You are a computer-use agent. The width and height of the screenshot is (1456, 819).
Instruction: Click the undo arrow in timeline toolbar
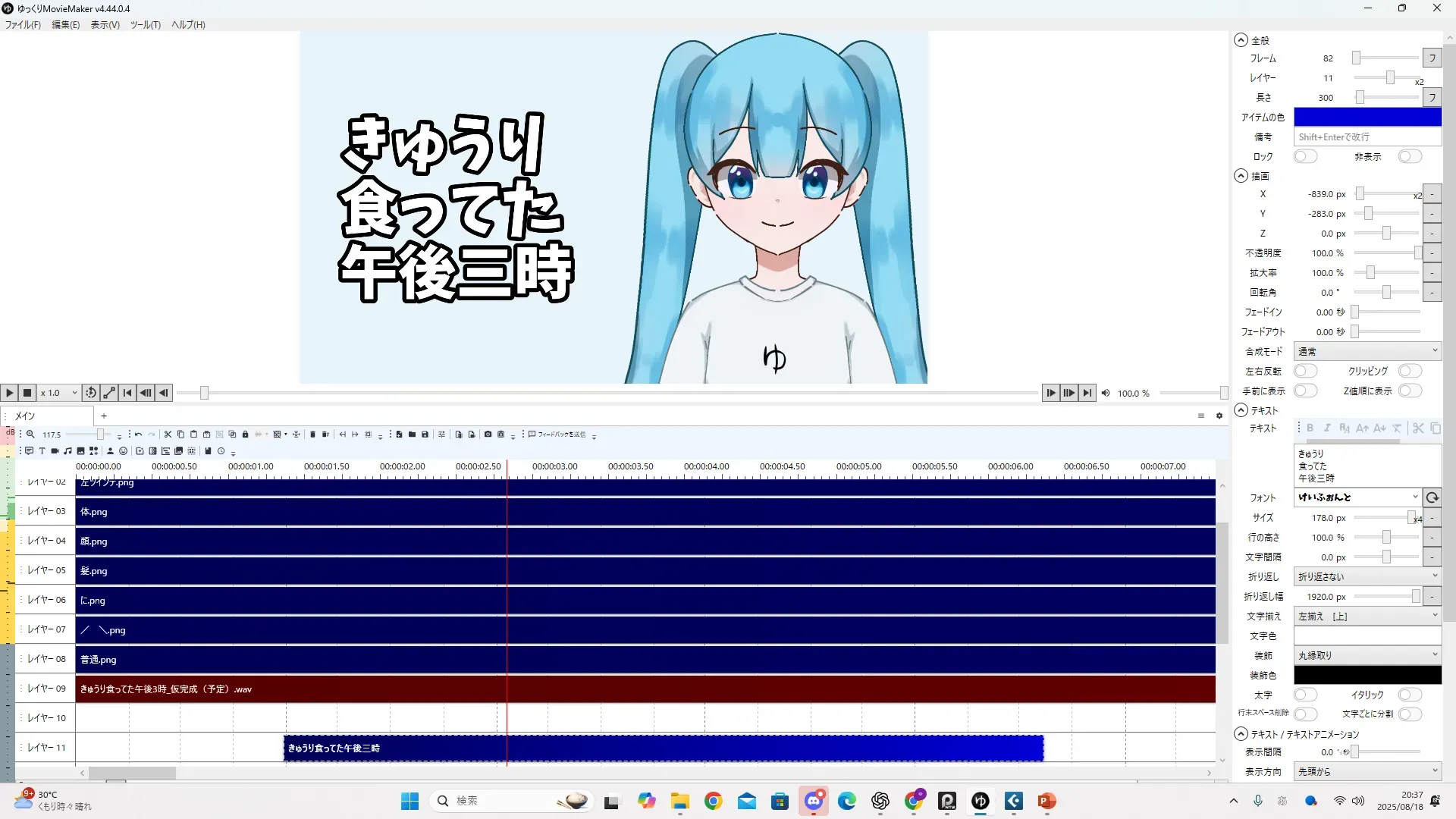pyautogui.click(x=138, y=435)
